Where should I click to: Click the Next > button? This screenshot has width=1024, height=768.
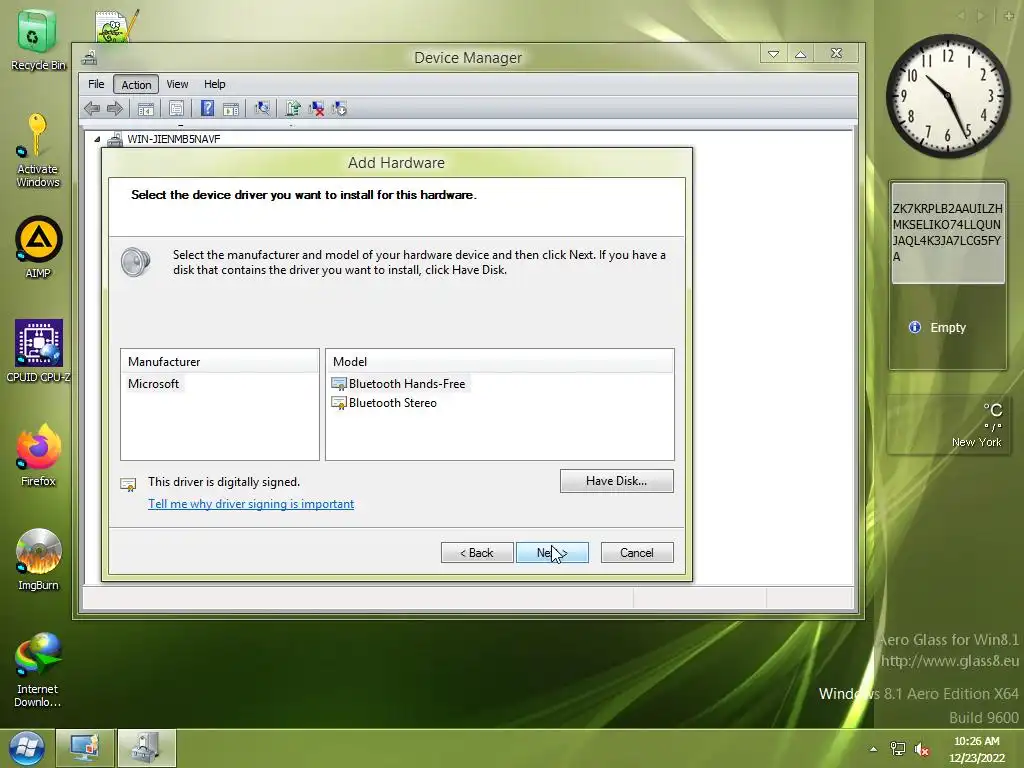552,552
